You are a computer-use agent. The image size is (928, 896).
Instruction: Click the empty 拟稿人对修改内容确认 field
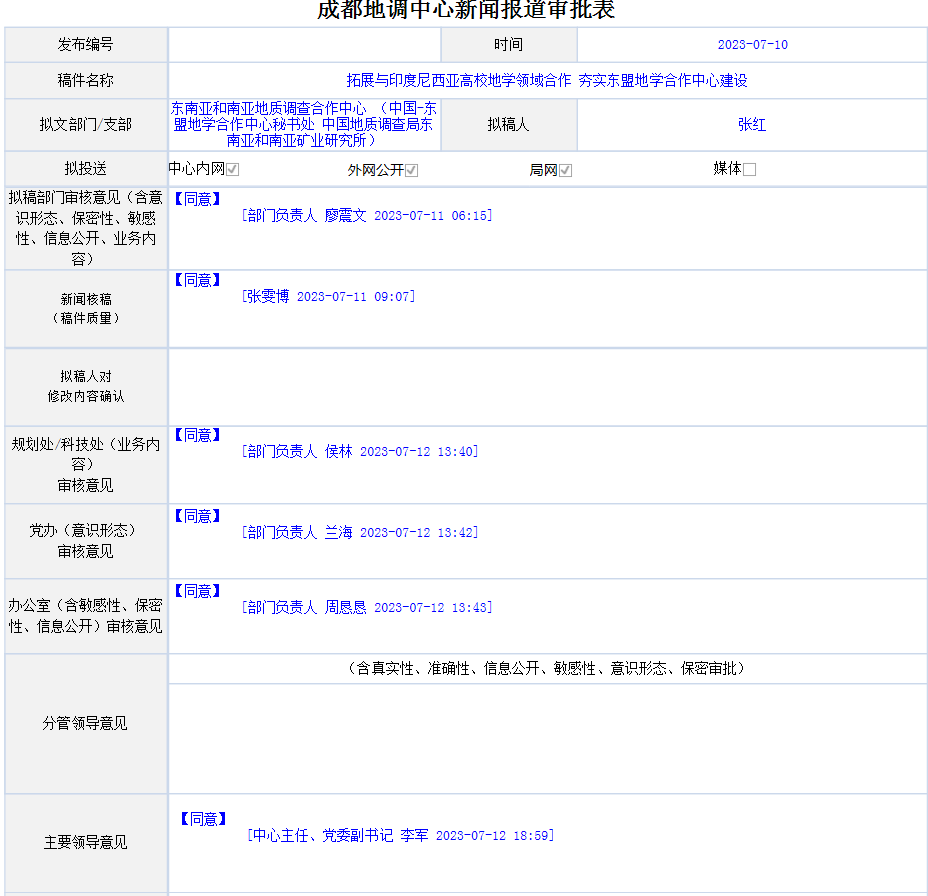[x=547, y=387]
